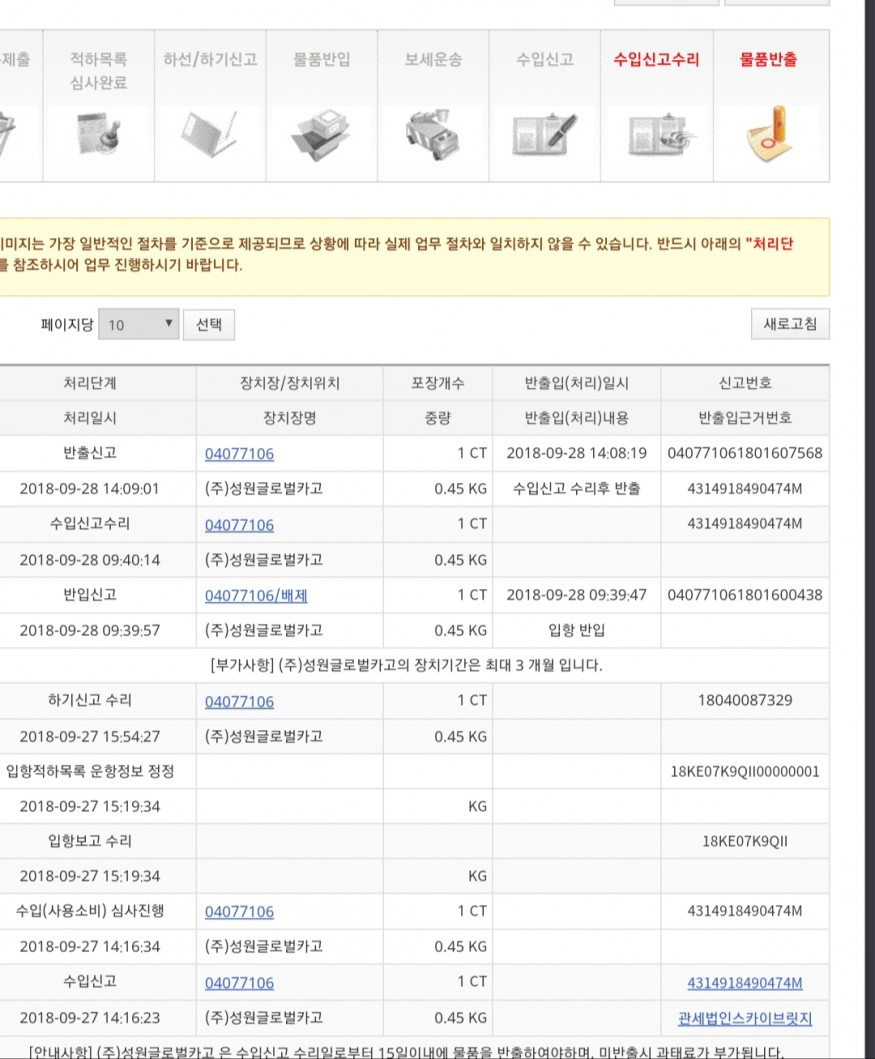Open the 관세법인스카이브릿지 link
The width and height of the screenshot is (875, 1059).
pyautogui.click(x=745, y=1018)
